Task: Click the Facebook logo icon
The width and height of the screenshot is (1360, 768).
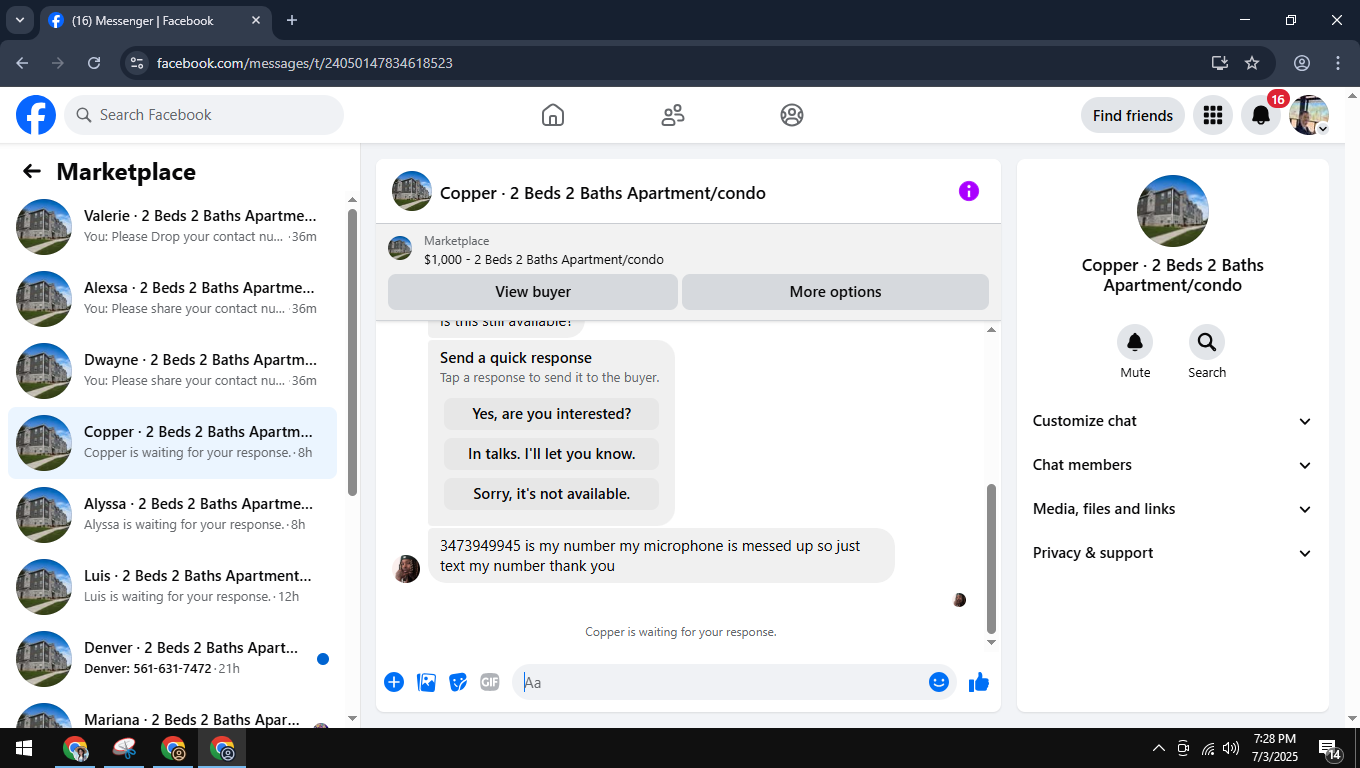Action: [36, 115]
